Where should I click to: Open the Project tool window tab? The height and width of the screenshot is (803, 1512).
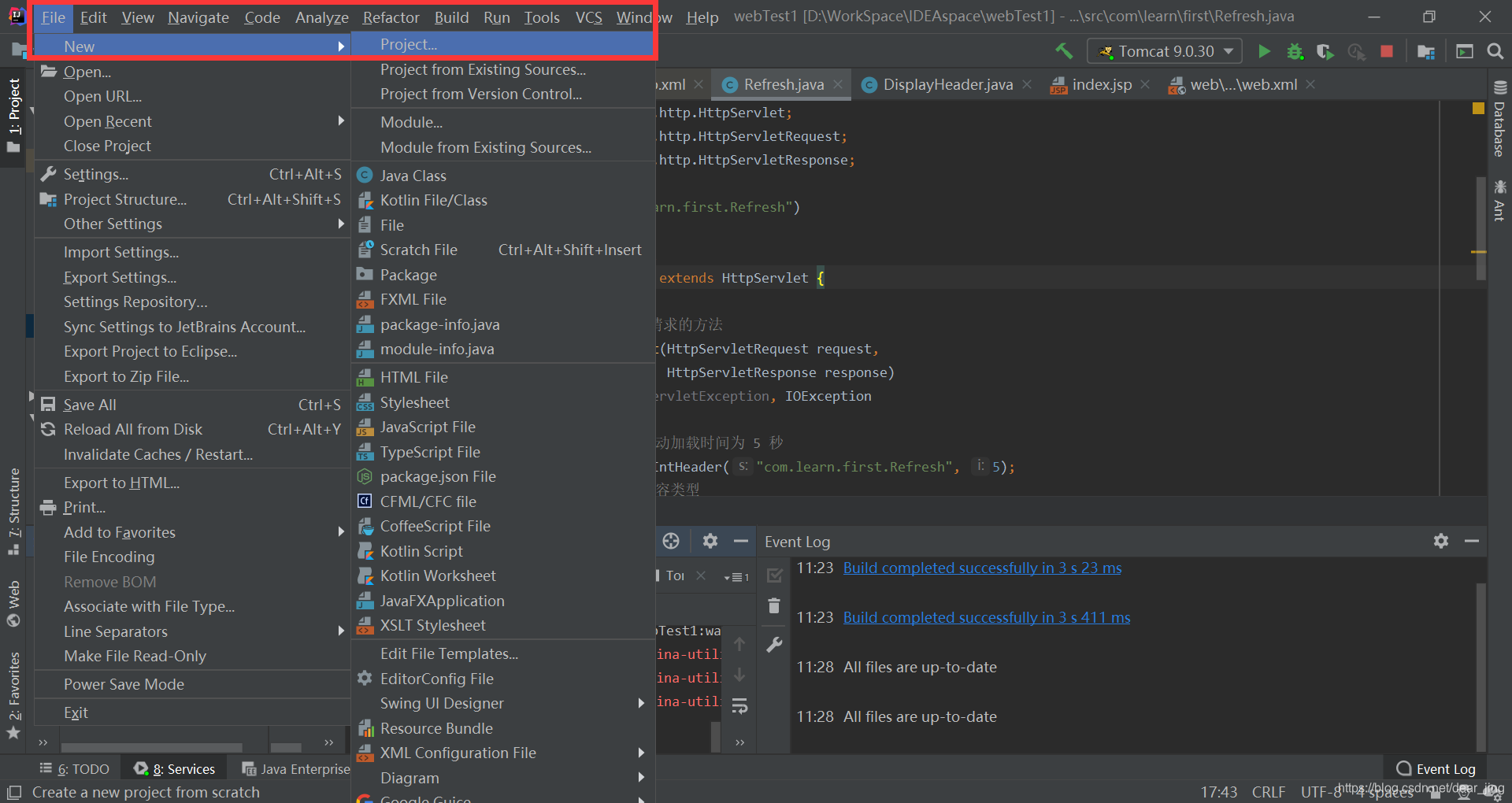coord(13,116)
